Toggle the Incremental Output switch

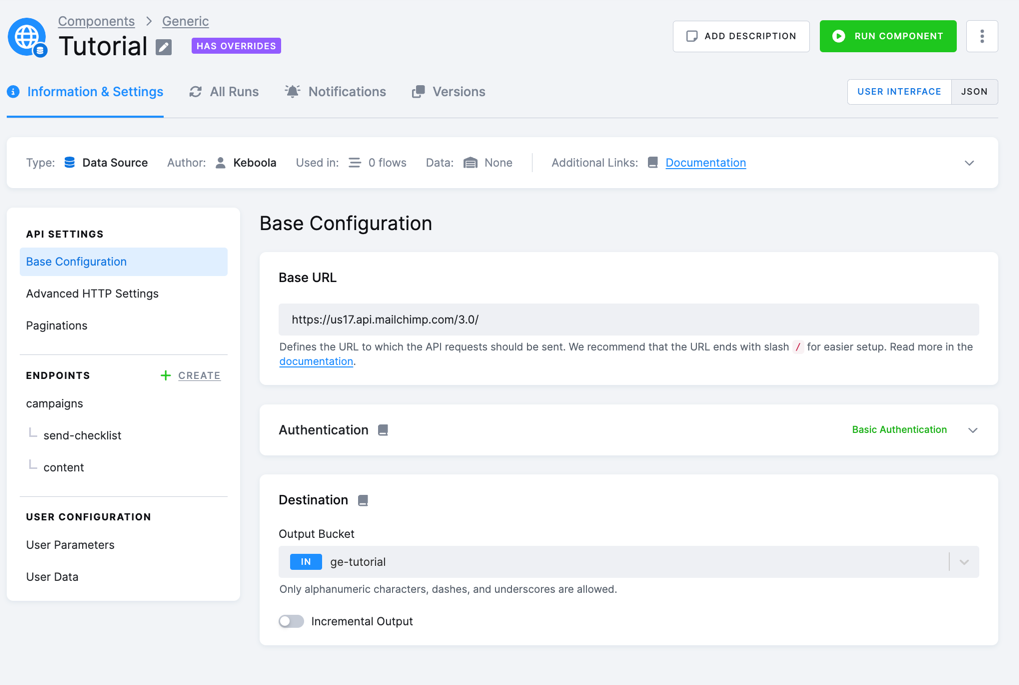coord(291,621)
